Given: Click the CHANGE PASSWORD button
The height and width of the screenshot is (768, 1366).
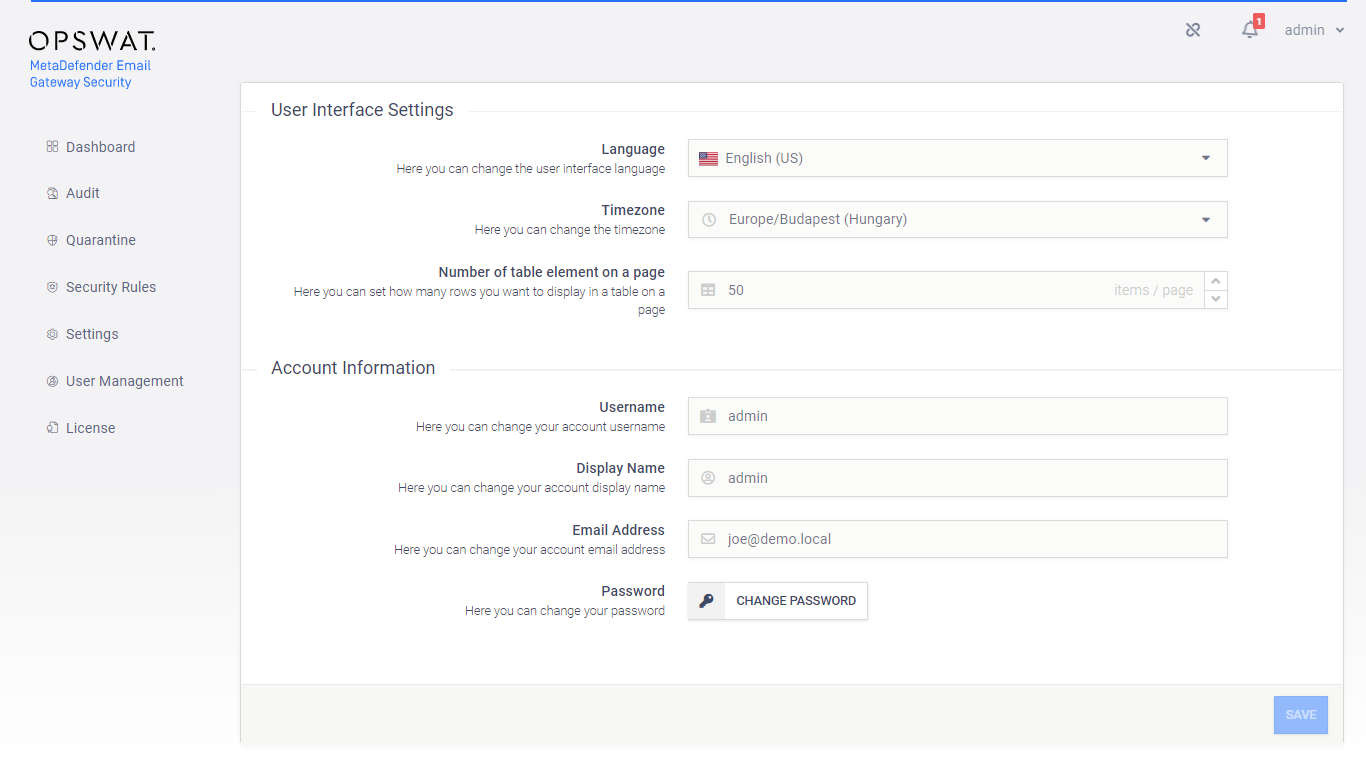Looking at the screenshot, I should click(x=778, y=601).
